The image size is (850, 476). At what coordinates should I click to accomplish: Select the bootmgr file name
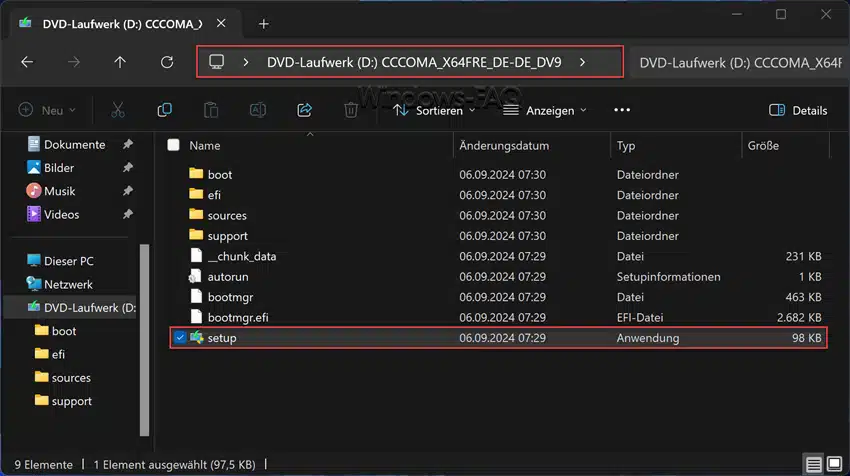click(x=230, y=297)
